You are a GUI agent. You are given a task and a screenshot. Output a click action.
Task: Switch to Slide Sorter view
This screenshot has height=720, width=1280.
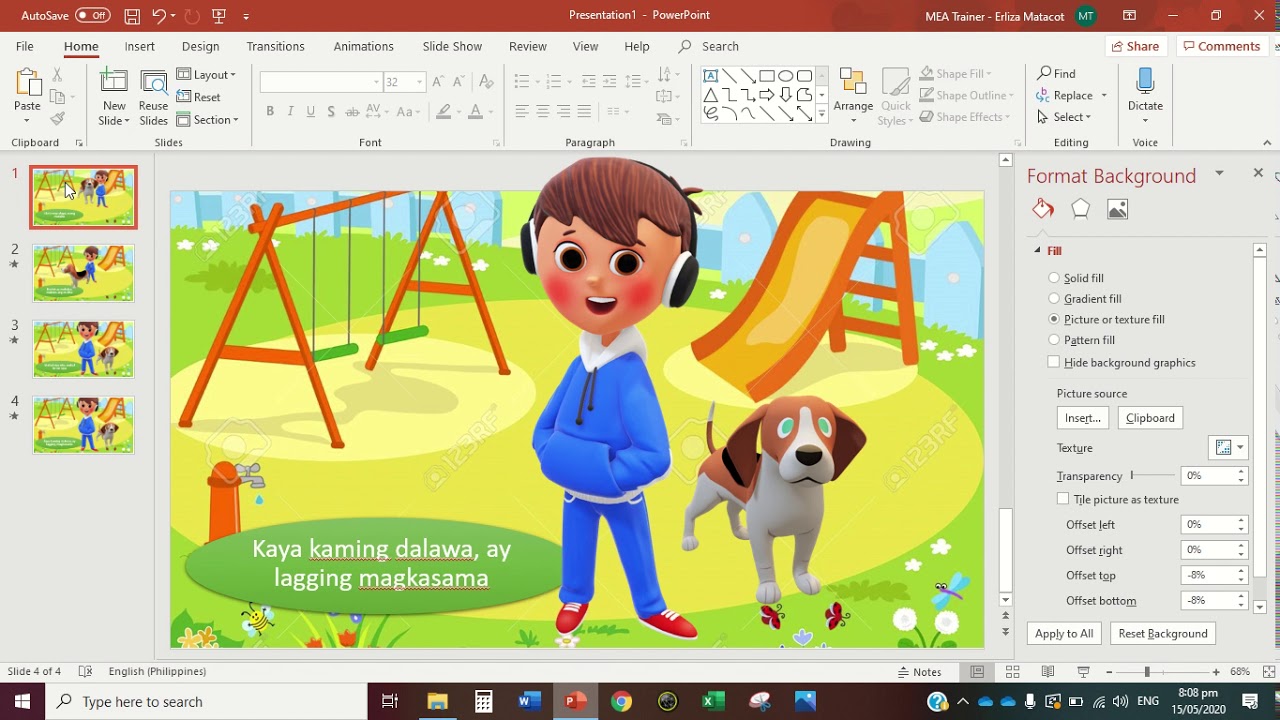click(x=1013, y=672)
